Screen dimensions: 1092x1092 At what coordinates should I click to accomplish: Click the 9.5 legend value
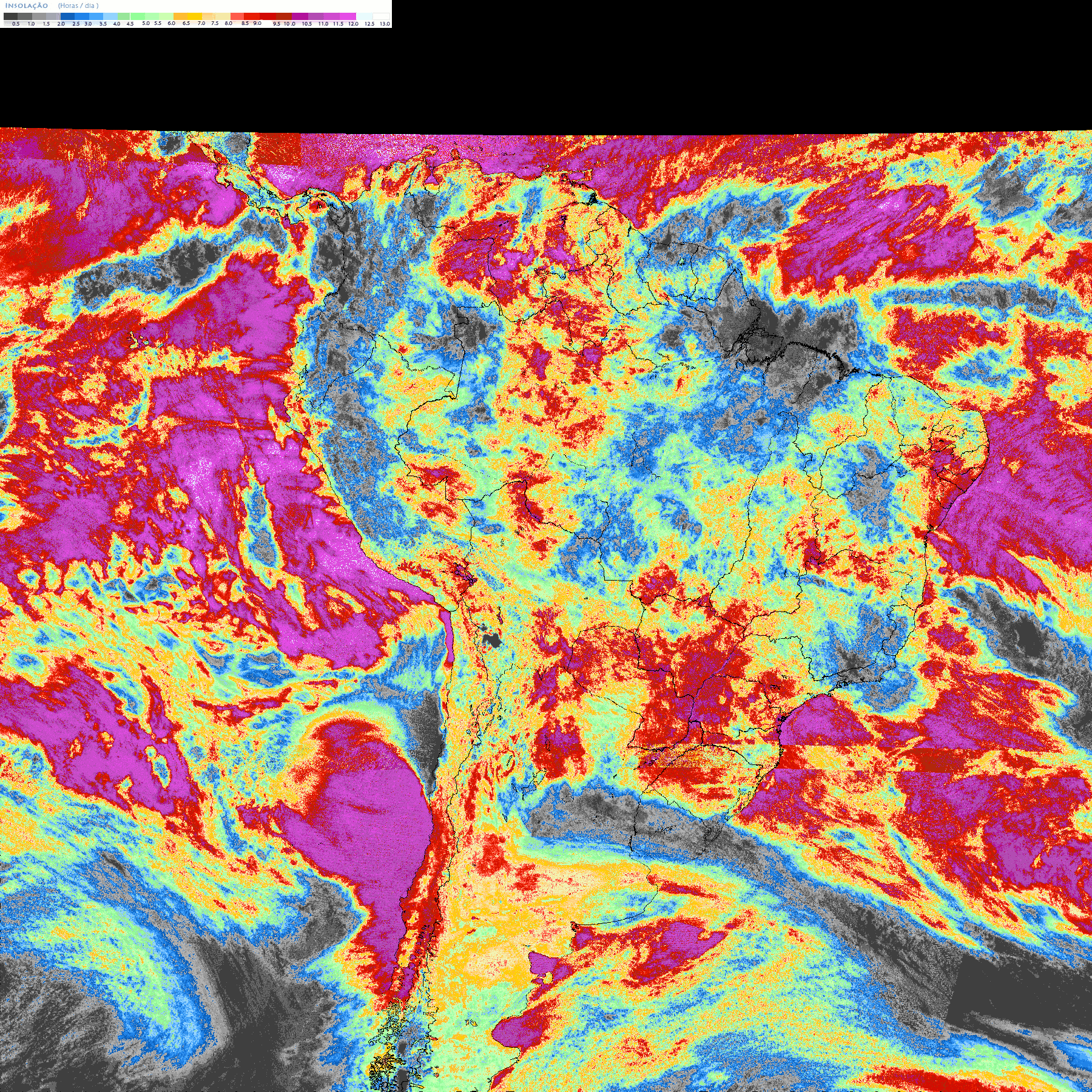pos(277,24)
